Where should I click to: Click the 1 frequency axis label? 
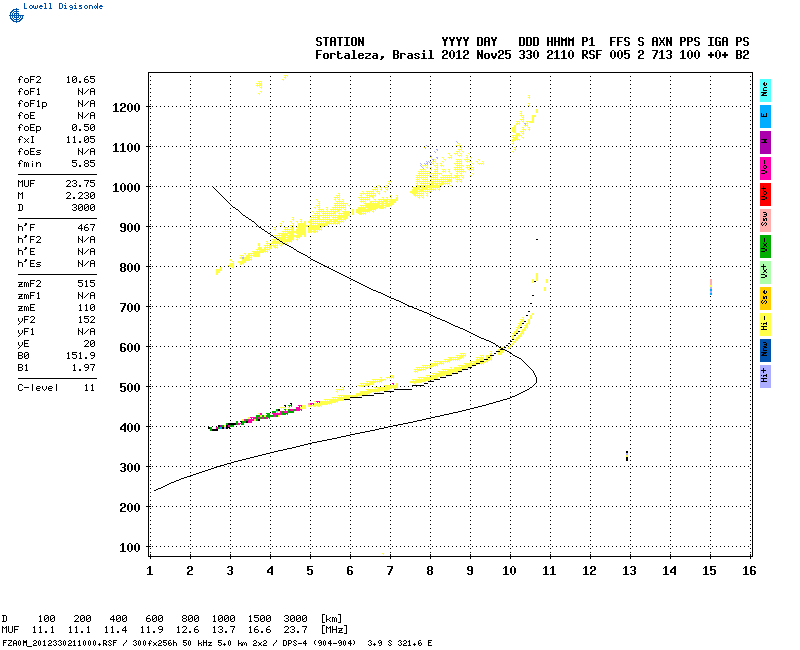[x=149, y=571]
